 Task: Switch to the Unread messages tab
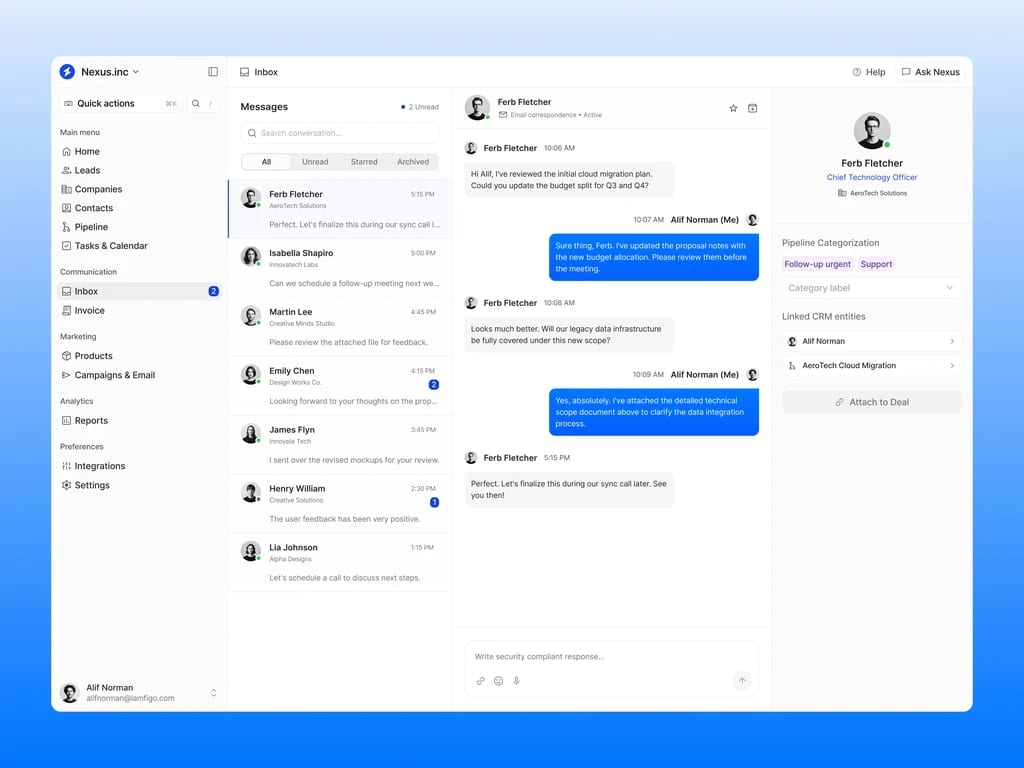point(315,162)
